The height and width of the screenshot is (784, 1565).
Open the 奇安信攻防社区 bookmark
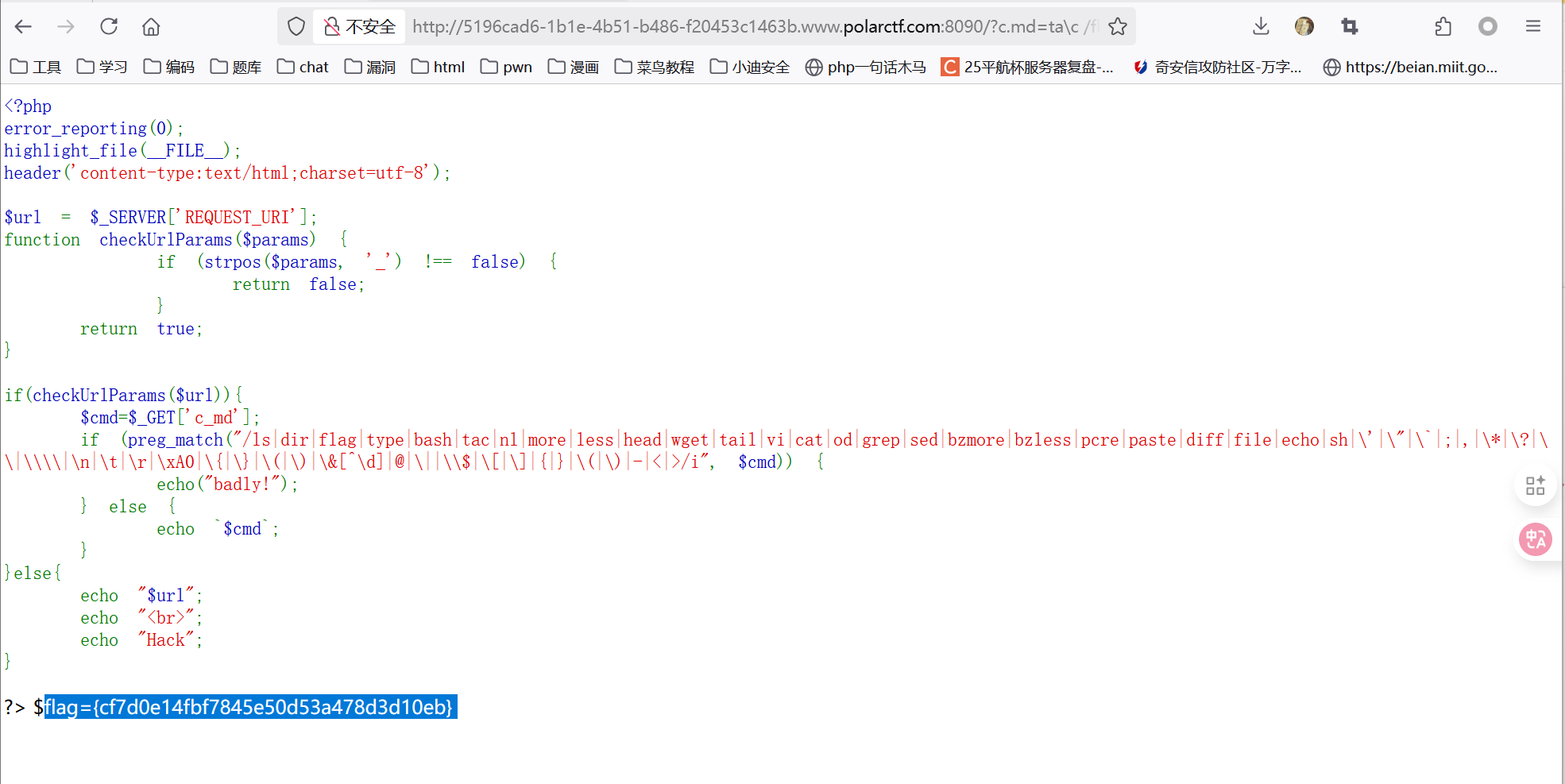1217,68
